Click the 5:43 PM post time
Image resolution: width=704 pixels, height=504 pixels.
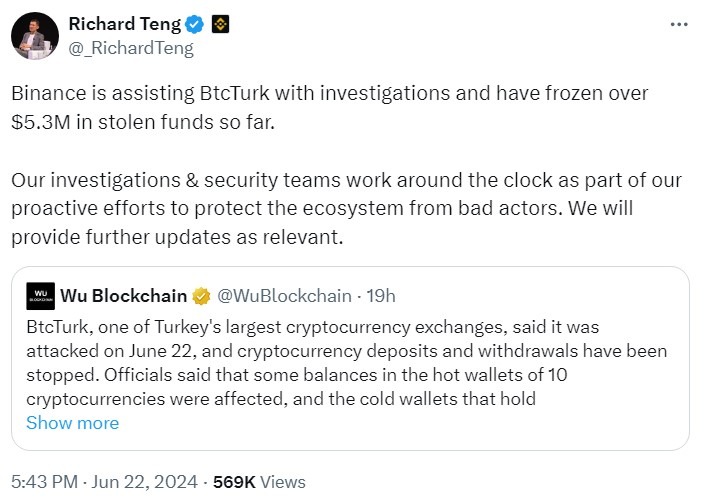42,482
